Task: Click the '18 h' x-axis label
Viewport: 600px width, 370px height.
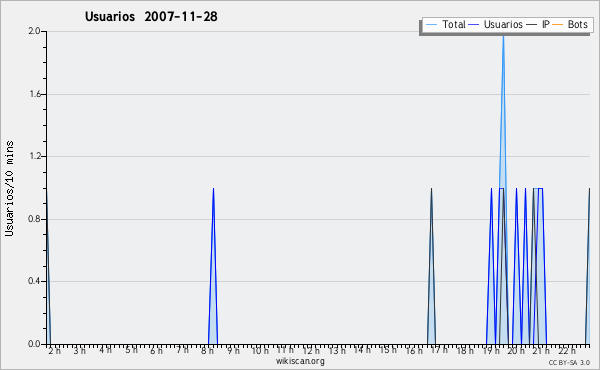Action: coord(465,351)
